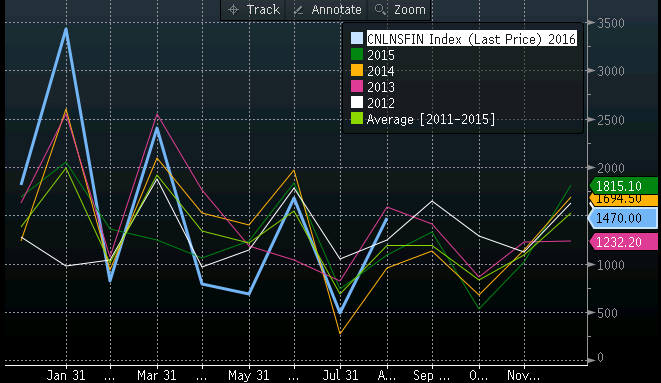661x383 pixels.
Task: Click the dark green 2015 legend swatch
Action: 357,54
